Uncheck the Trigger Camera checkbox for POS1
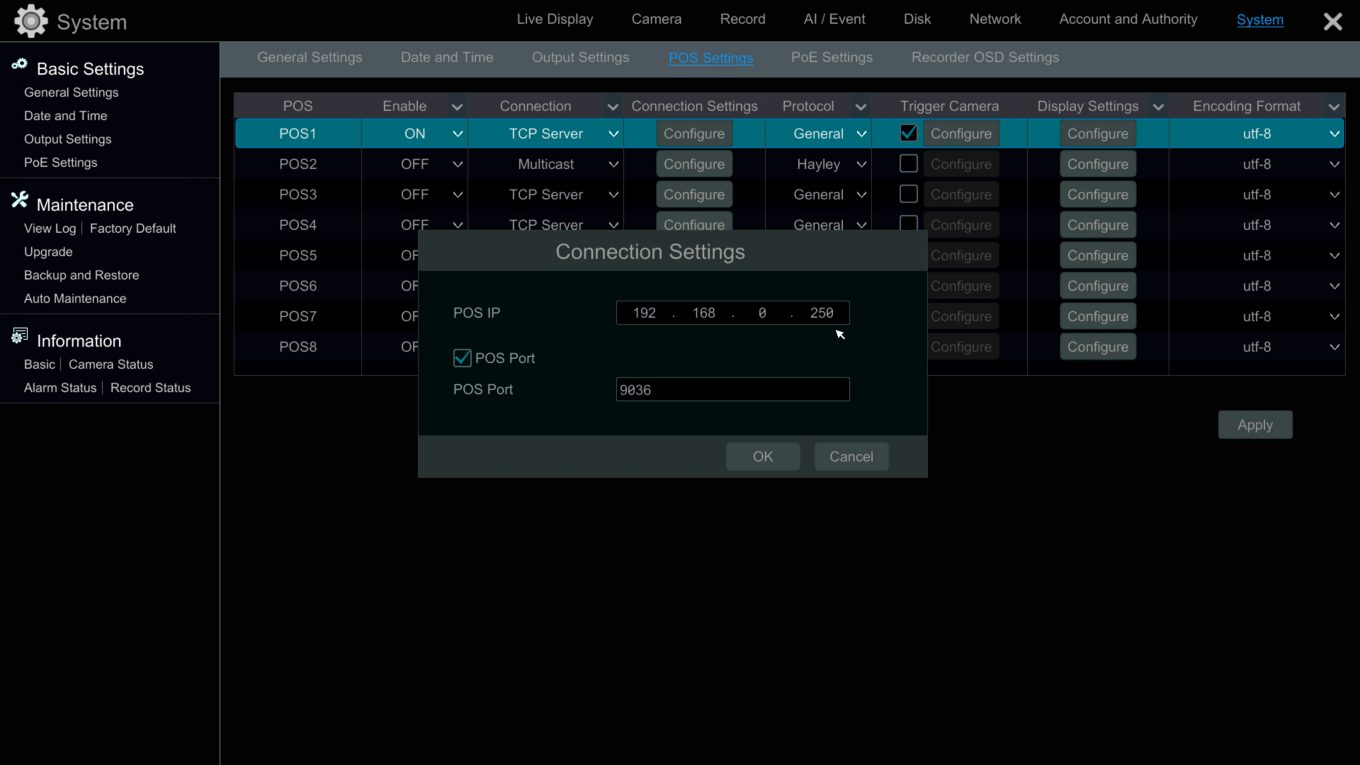This screenshot has width=1360, height=765. pyautogui.click(x=908, y=132)
